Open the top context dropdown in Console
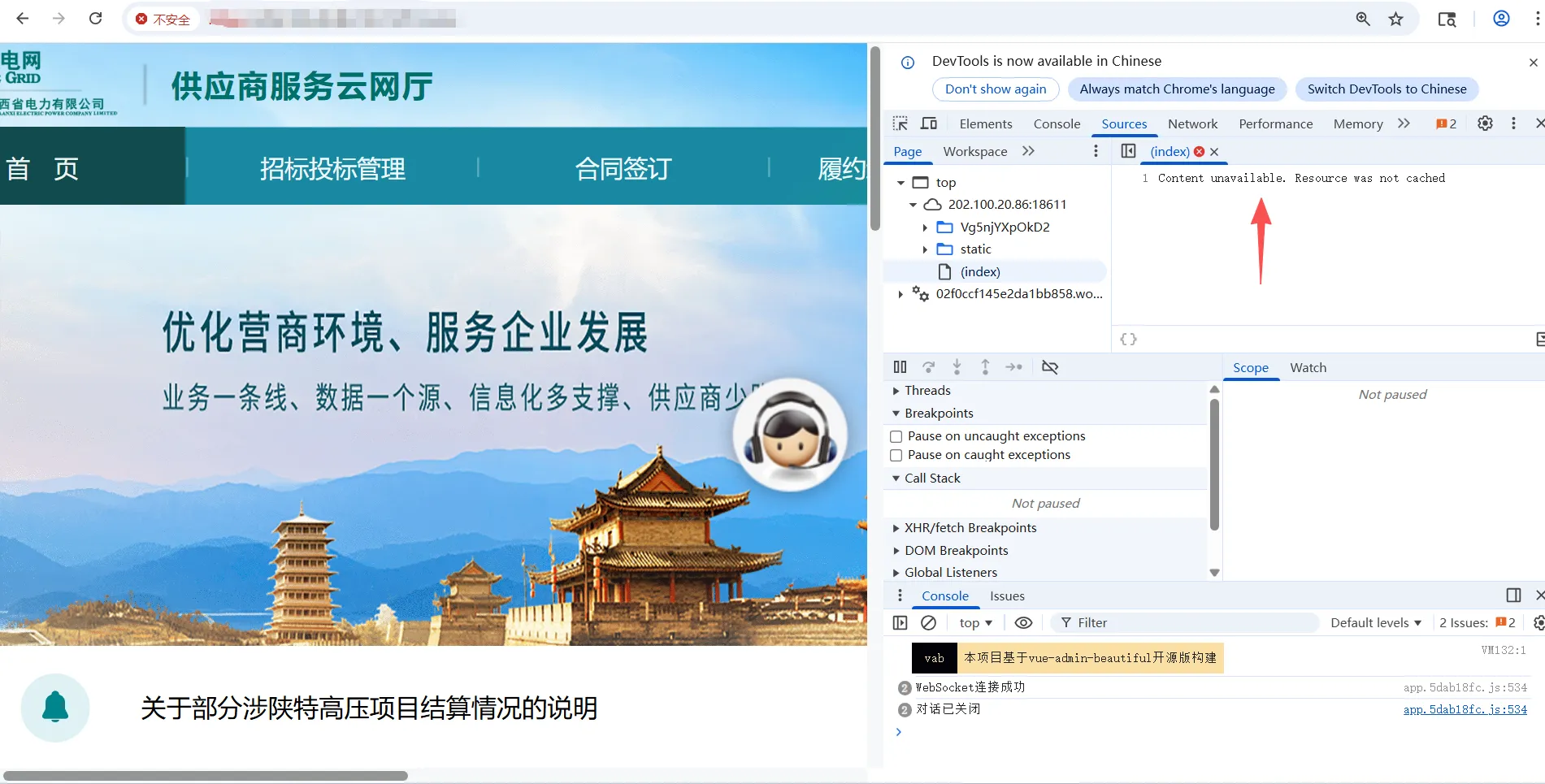Viewport: 1545px width, 784px height. 974,622
